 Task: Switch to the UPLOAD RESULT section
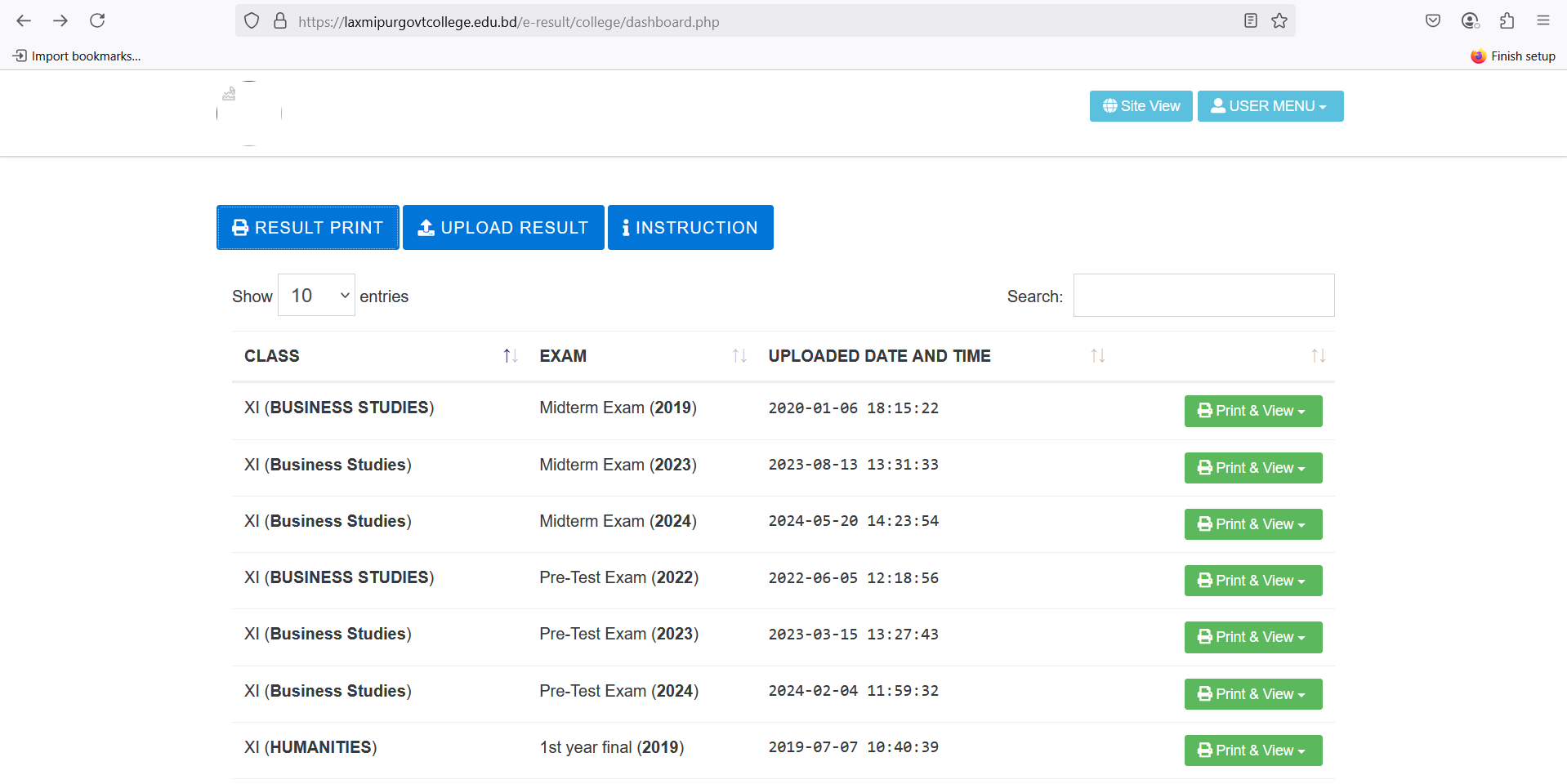click(503, 228)
